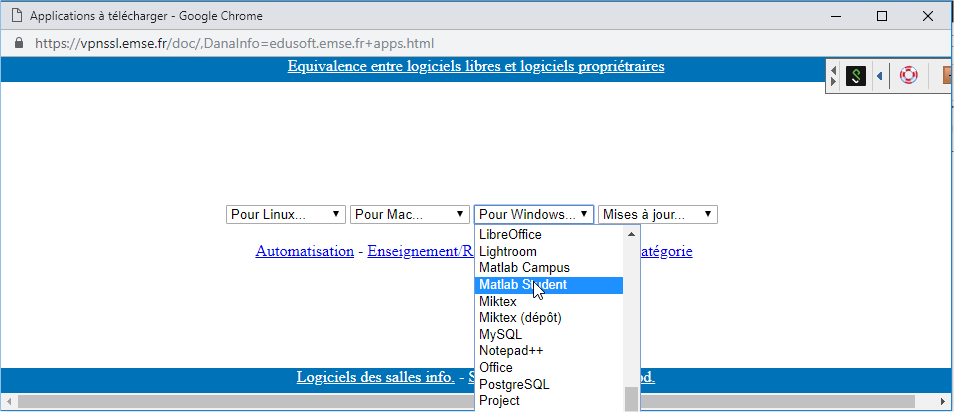Click the partially visible orange toolbar icon

pyautogui.click(x=947, y=76)
